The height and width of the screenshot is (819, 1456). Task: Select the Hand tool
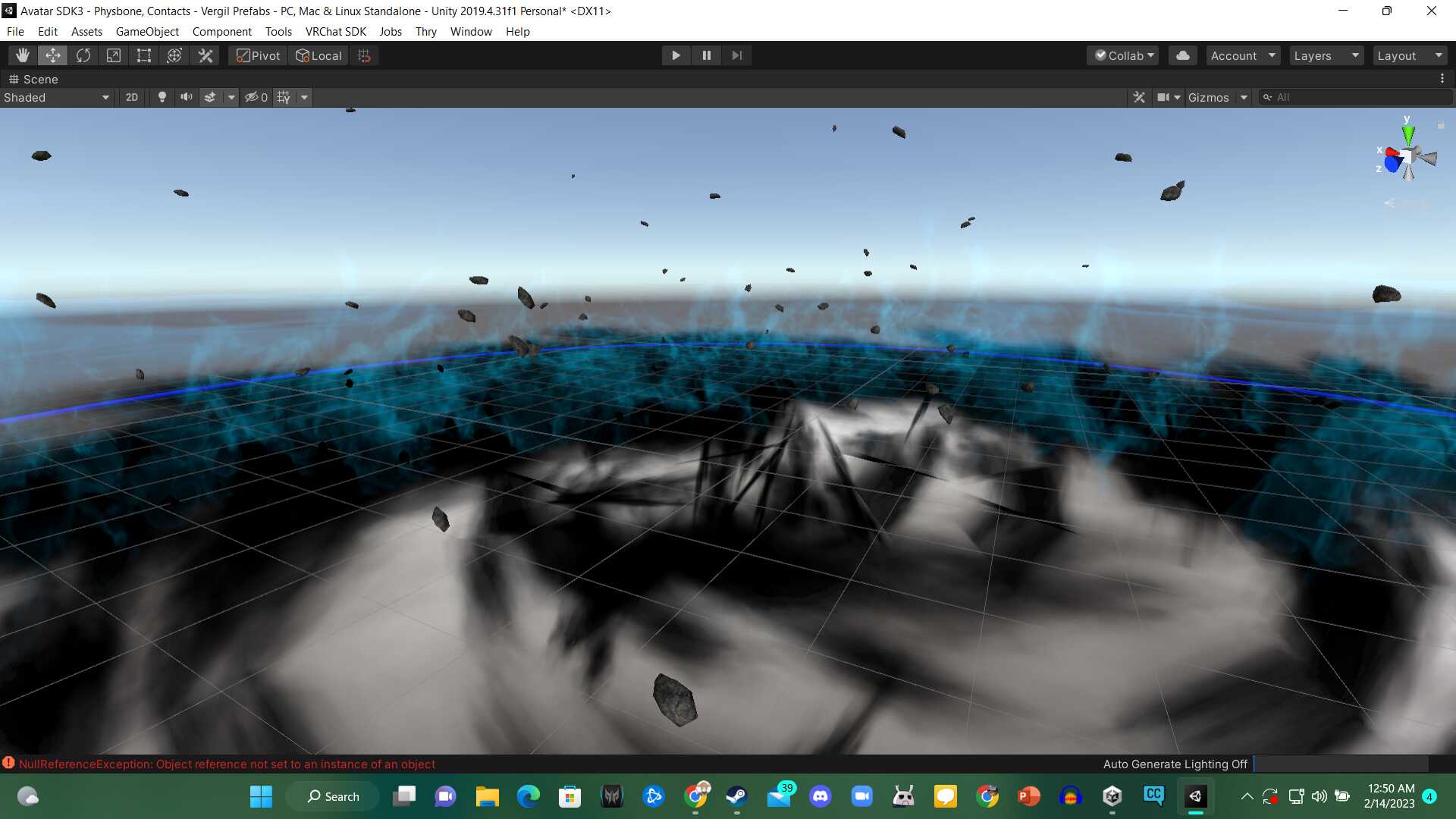click(x=23, y=55)
